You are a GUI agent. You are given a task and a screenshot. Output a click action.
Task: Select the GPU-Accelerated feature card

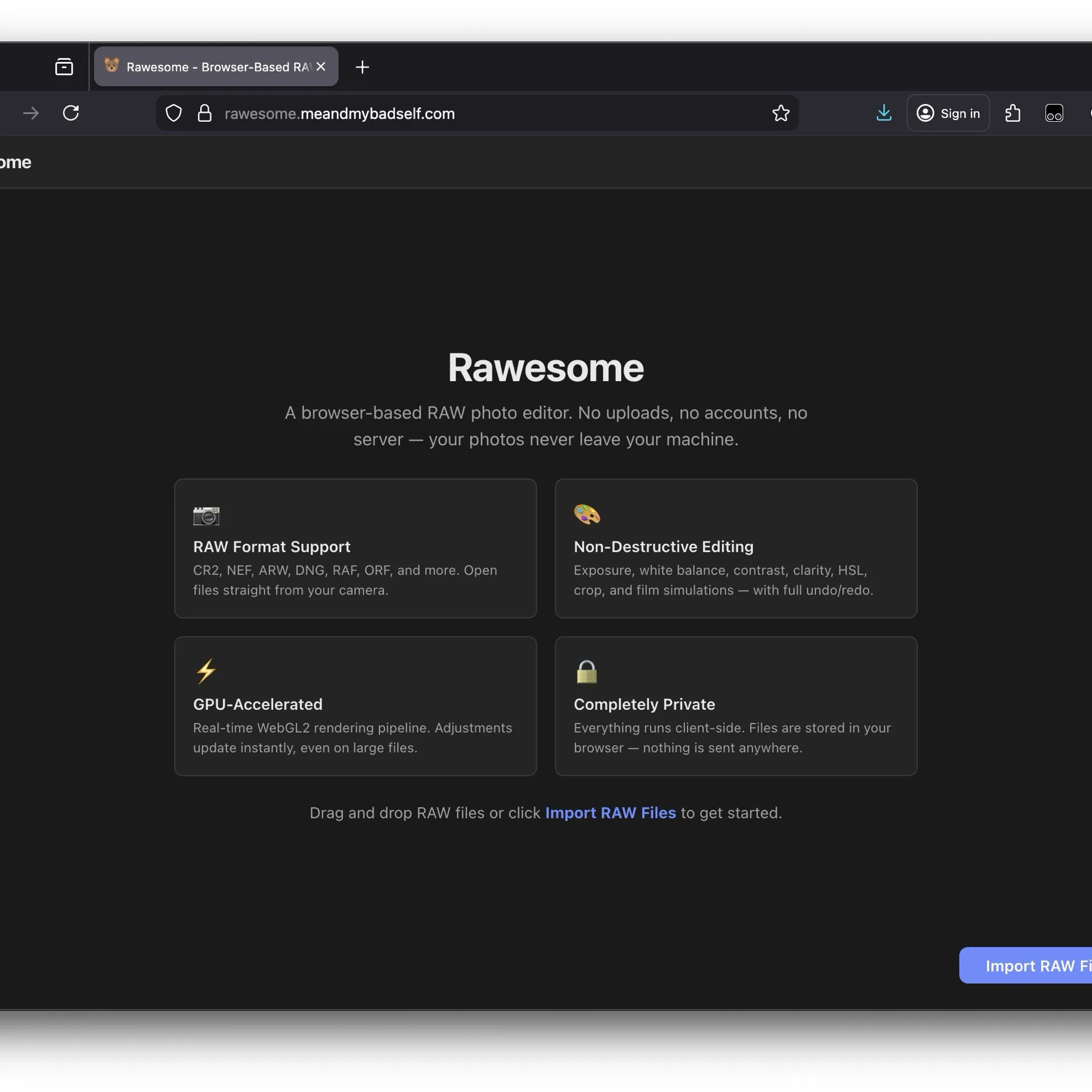click(355, 706)
